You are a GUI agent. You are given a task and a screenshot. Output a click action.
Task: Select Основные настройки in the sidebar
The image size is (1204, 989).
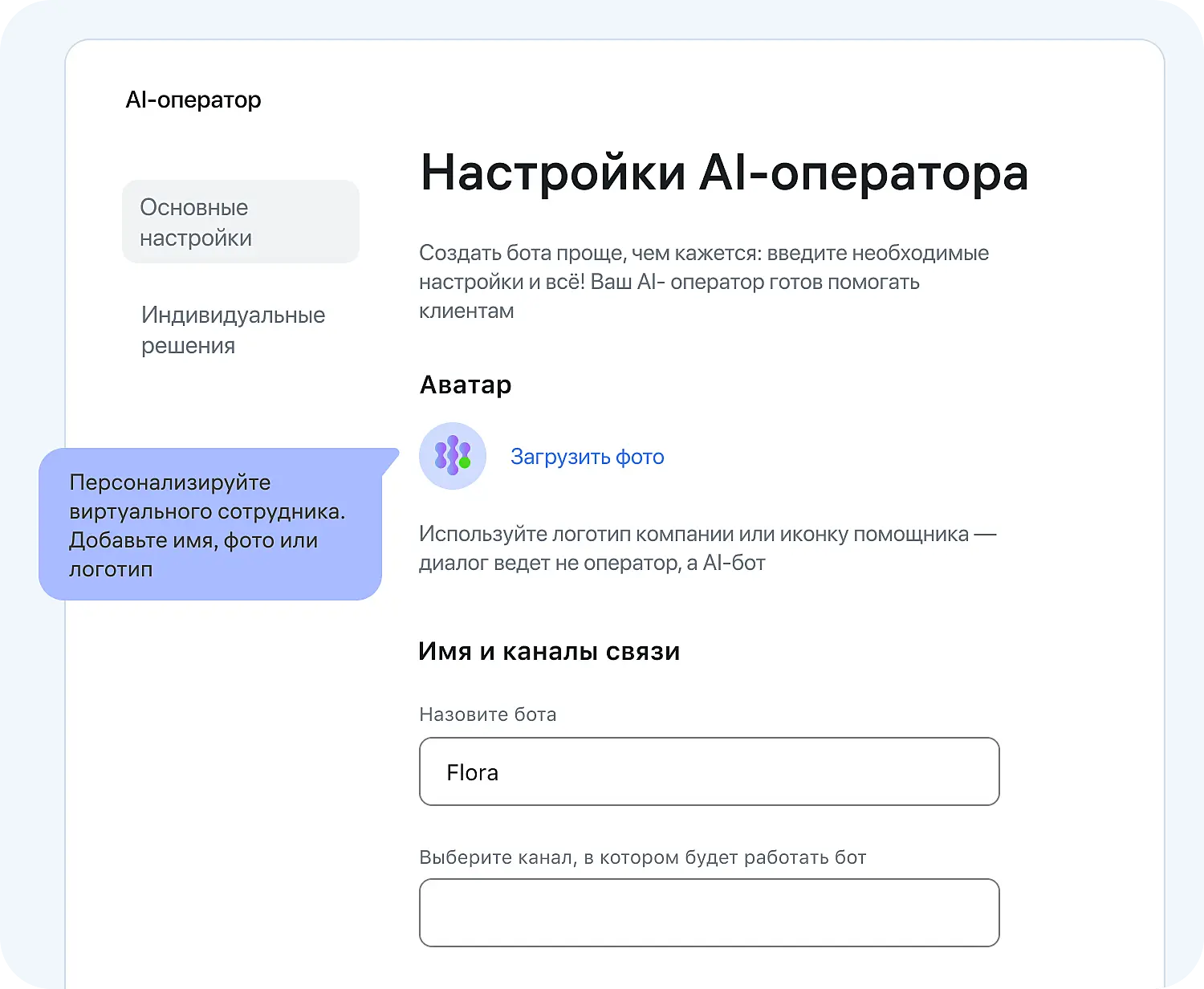coord(240,222)
